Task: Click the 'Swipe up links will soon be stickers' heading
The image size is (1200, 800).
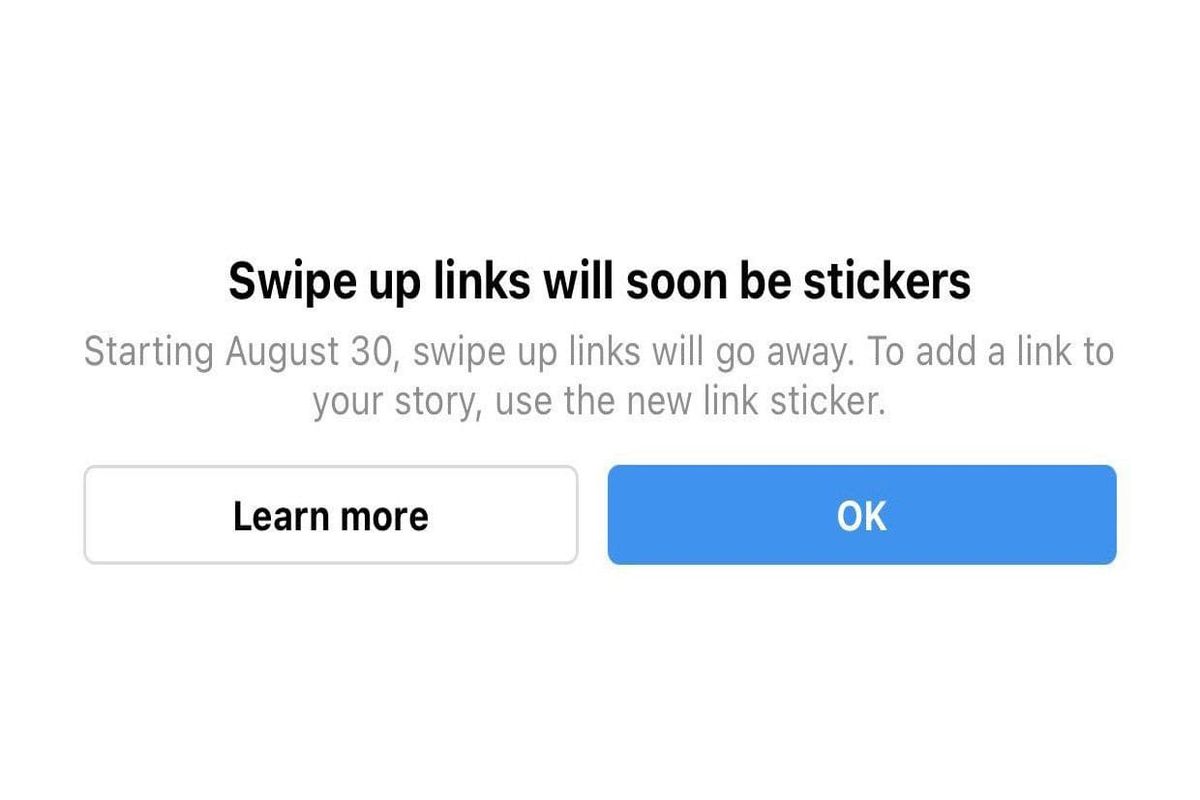Action: (x=599, y=284)
